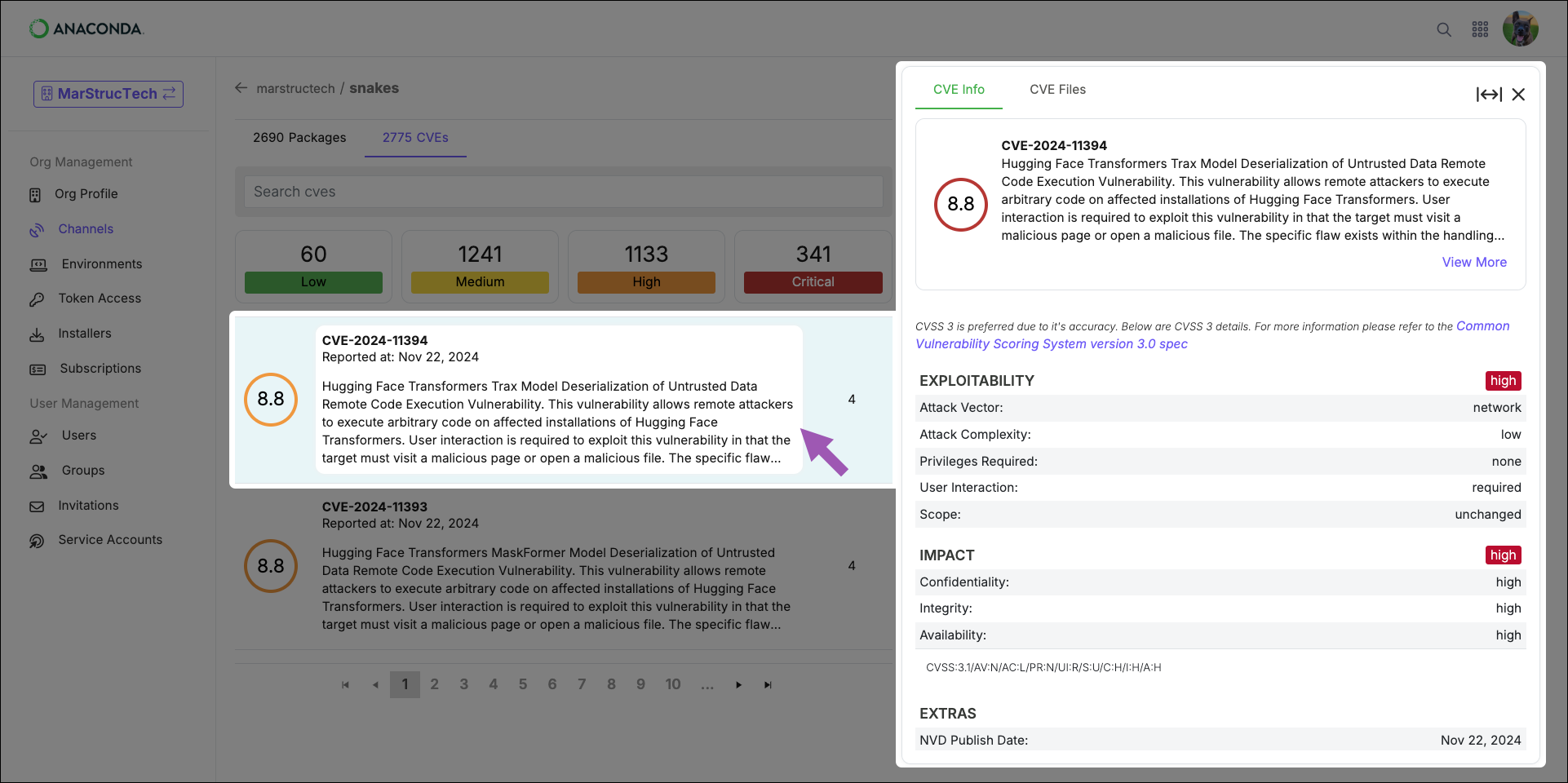Click the Token Access key icon

37,299
